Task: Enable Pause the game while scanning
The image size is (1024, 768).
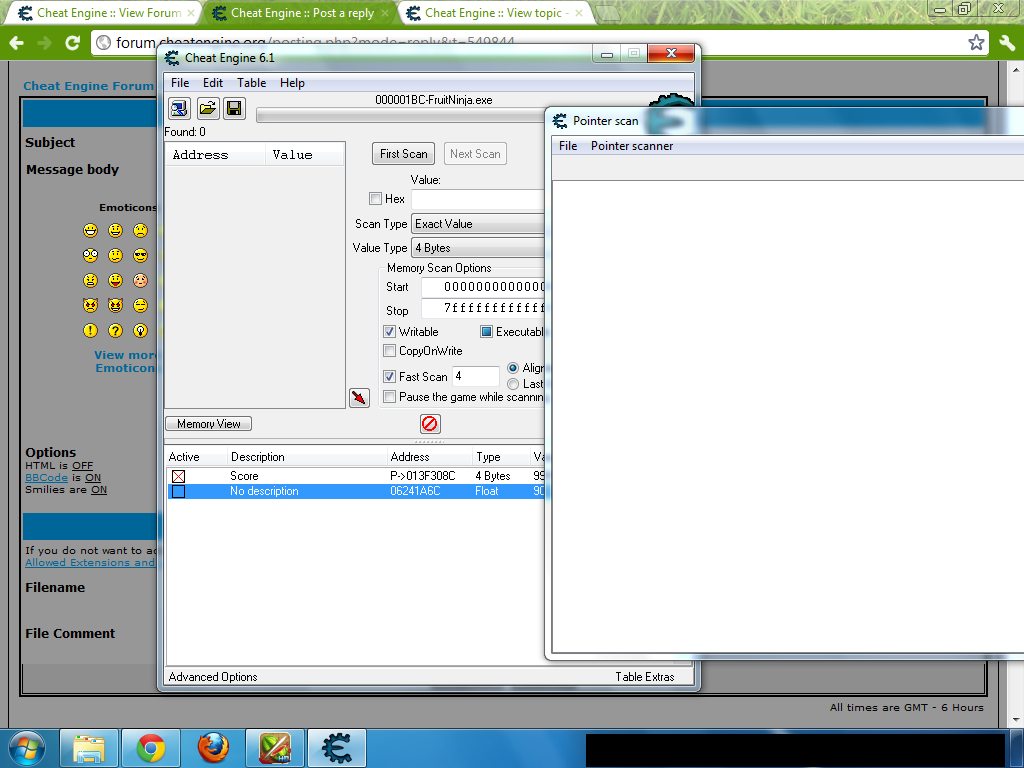Action: 389,396
